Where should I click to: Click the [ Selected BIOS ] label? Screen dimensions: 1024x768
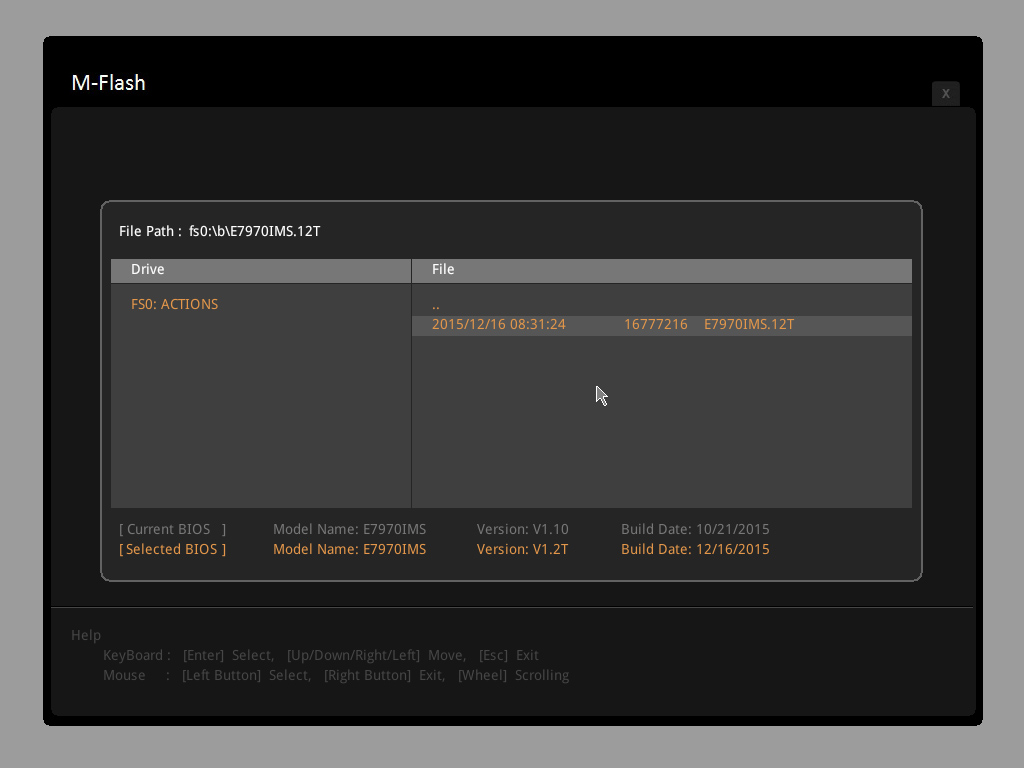coord(172,549)
